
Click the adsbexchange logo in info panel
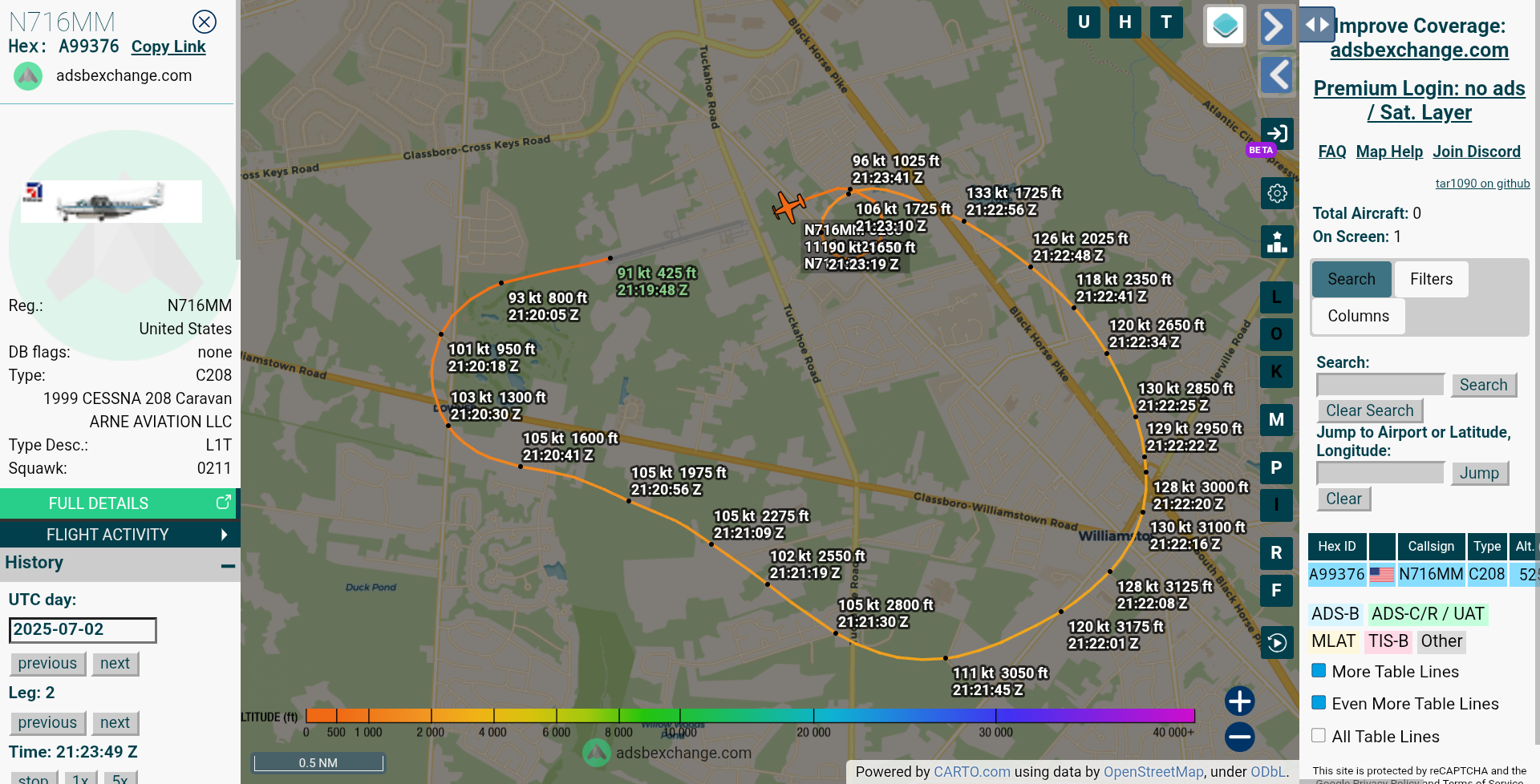pyautogui.click(x=28, y=76)
